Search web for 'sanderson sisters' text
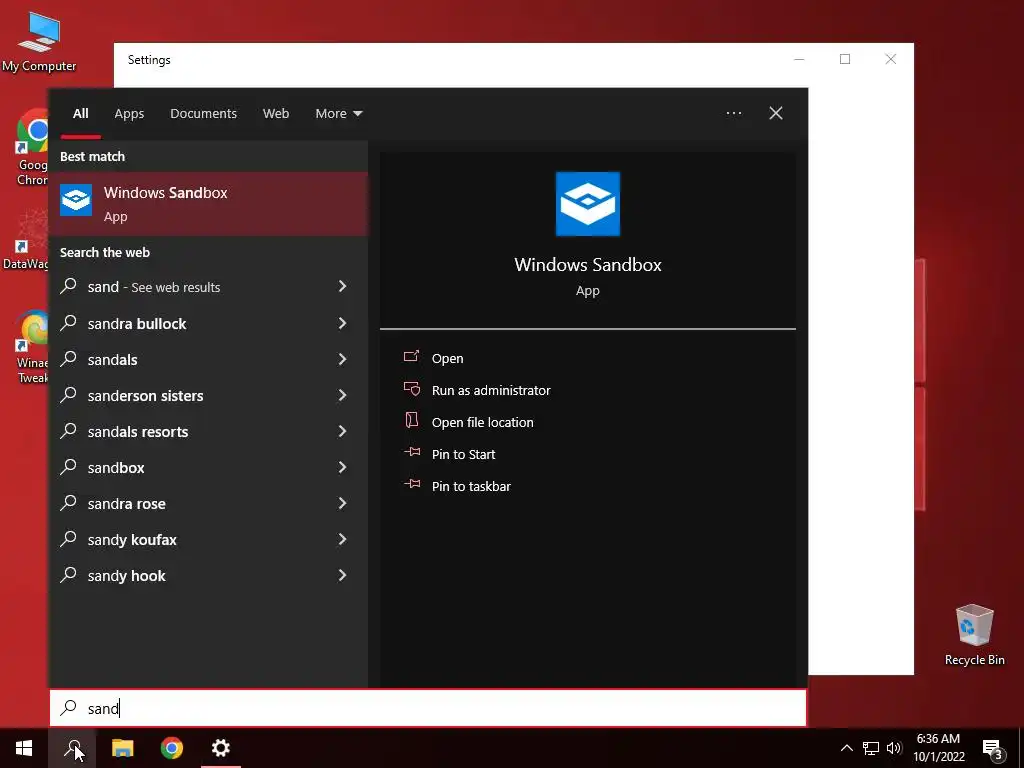Screen dimensions: 1024x768 tap(146, 396)
